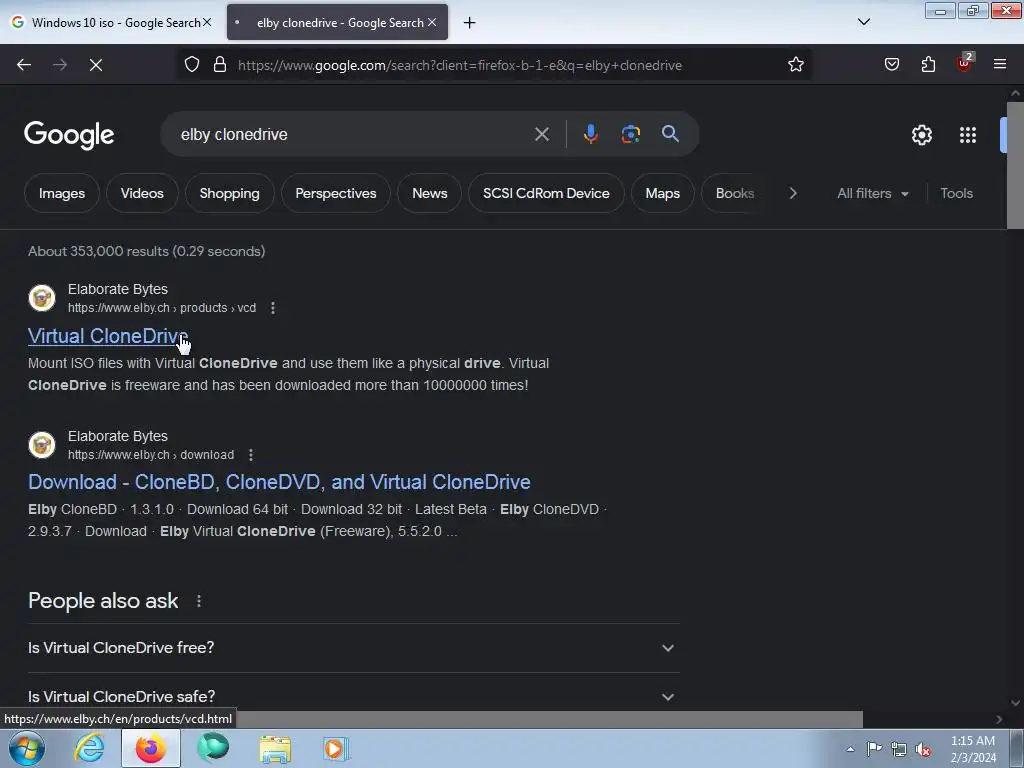Open options menu for the elby.ch download result
Image resolution: width=1024 pixels, height=768 pixels.
pos(251,455)
